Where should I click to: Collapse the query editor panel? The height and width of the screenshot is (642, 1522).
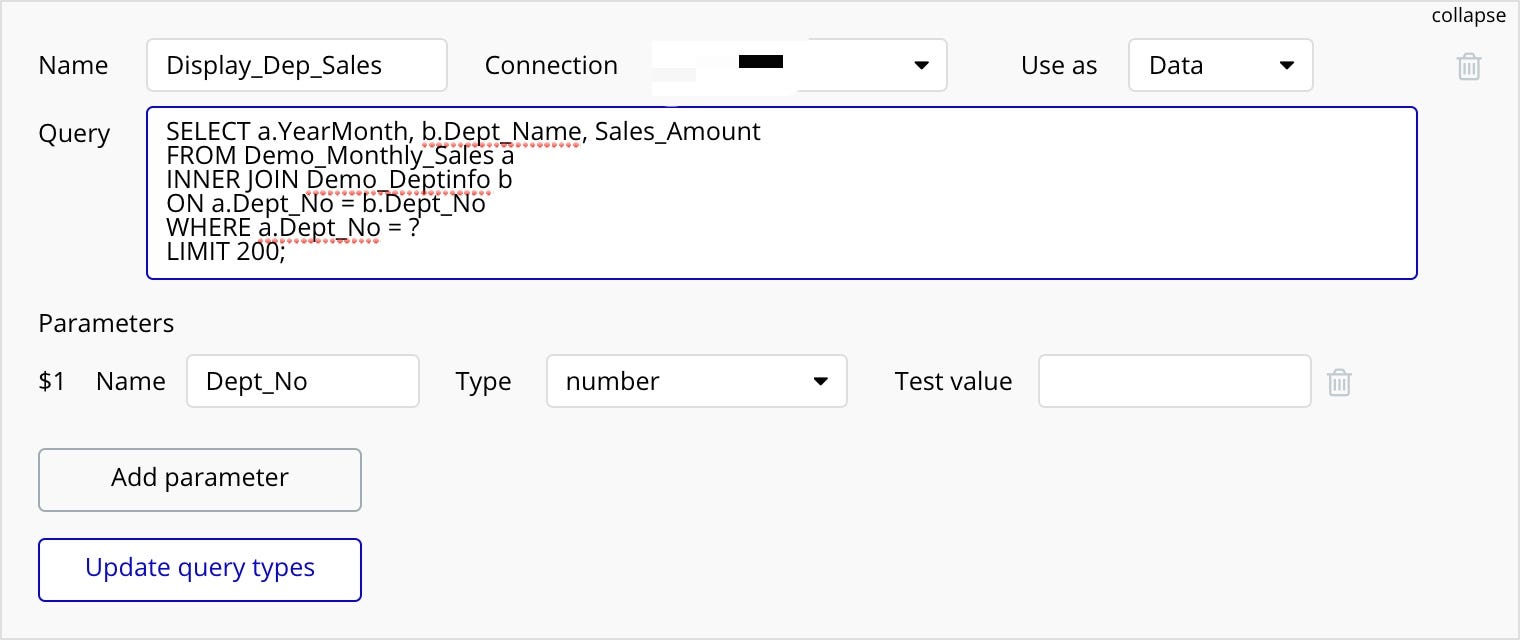point(1468,15)
